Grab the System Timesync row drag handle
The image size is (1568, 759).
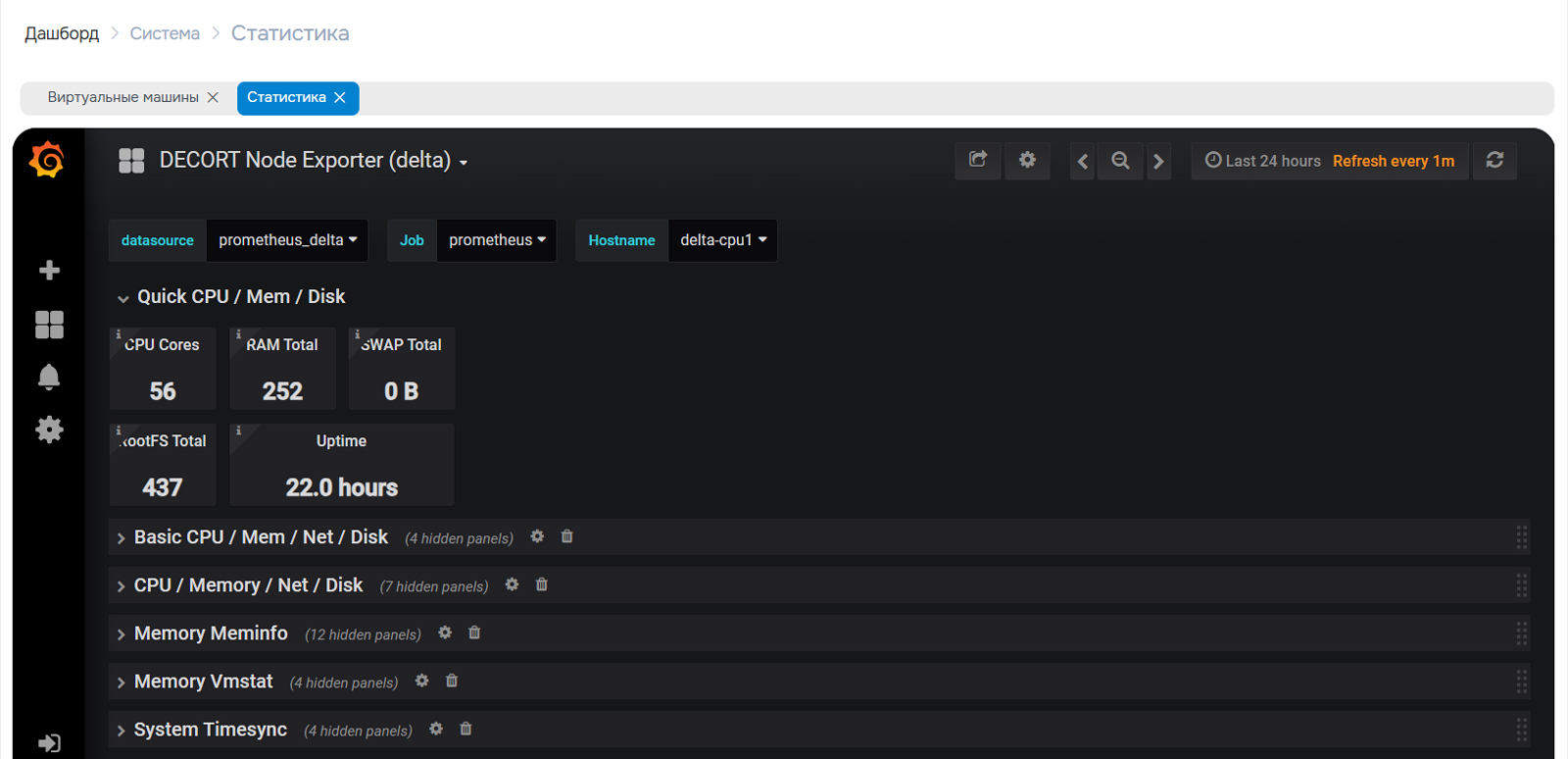click(1521, 731)
